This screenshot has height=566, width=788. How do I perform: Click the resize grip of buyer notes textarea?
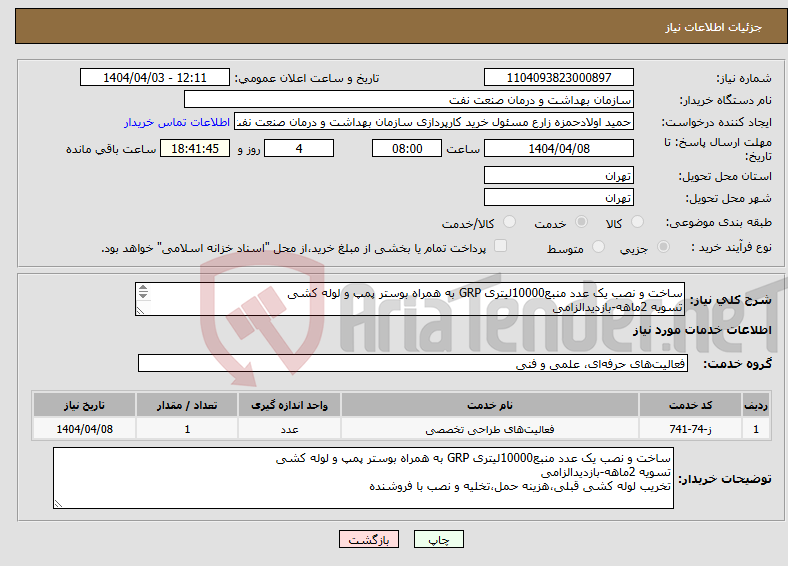click(x=58, y=504)
